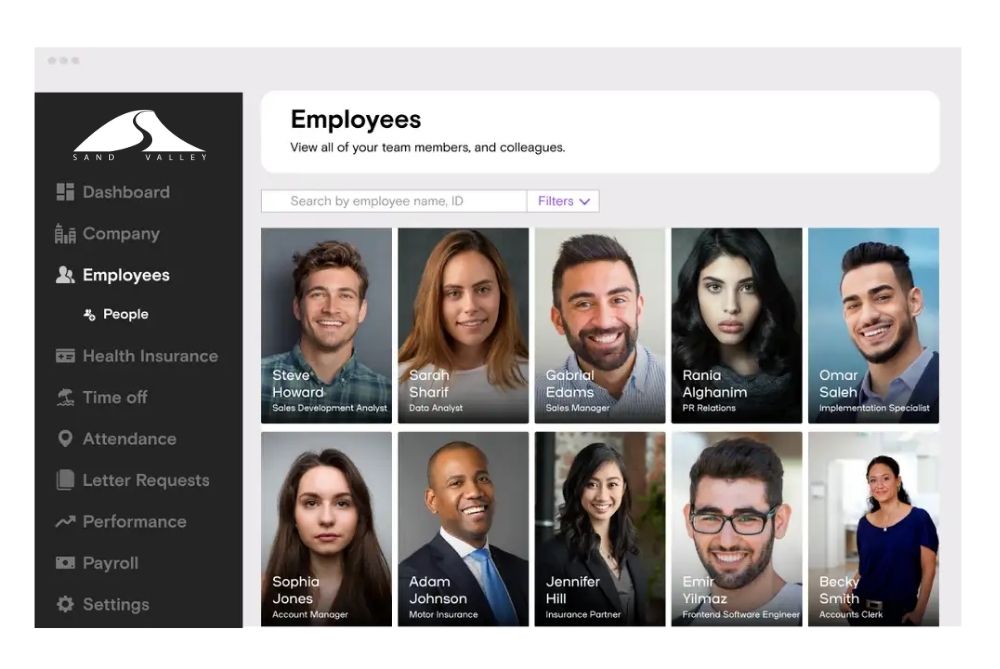Viewport: 1000px width, 669px height.
Task: Open Rania Alghanim's profile card
Action: point(737,325)
